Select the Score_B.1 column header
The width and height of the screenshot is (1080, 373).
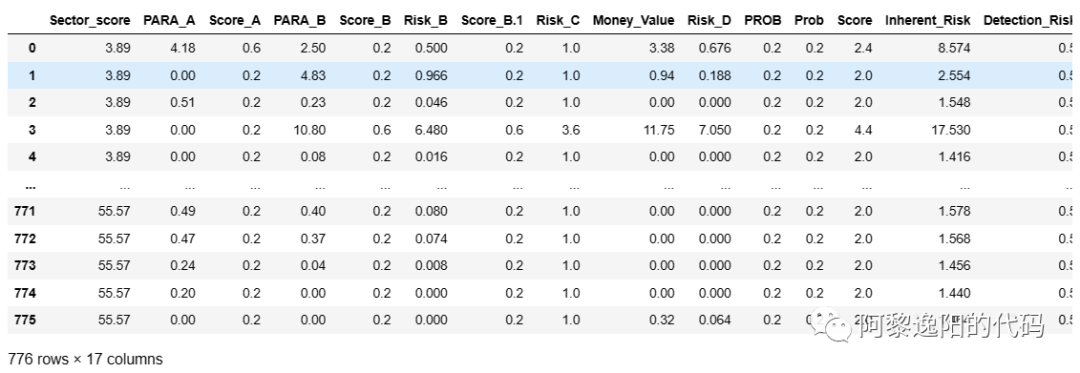click(x=492, y=21)
